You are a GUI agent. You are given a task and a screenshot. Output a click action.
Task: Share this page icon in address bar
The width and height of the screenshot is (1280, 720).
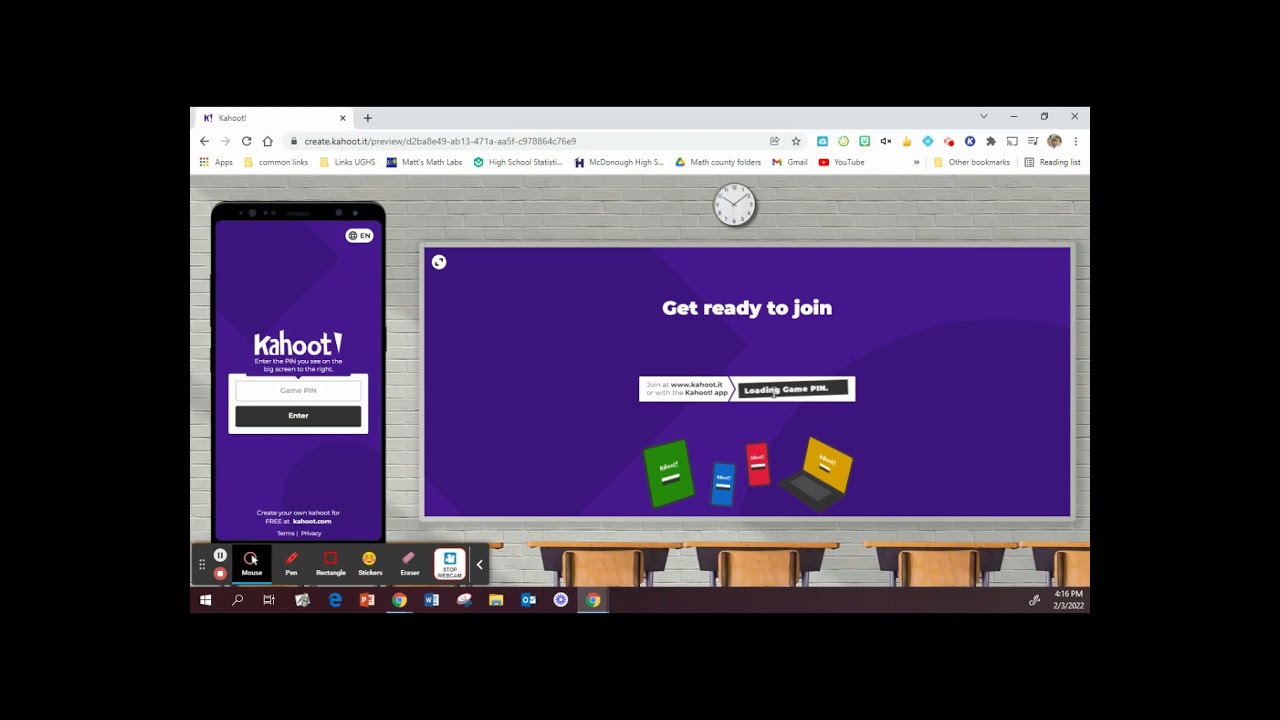pyautogui.click(x=775, y=141)
